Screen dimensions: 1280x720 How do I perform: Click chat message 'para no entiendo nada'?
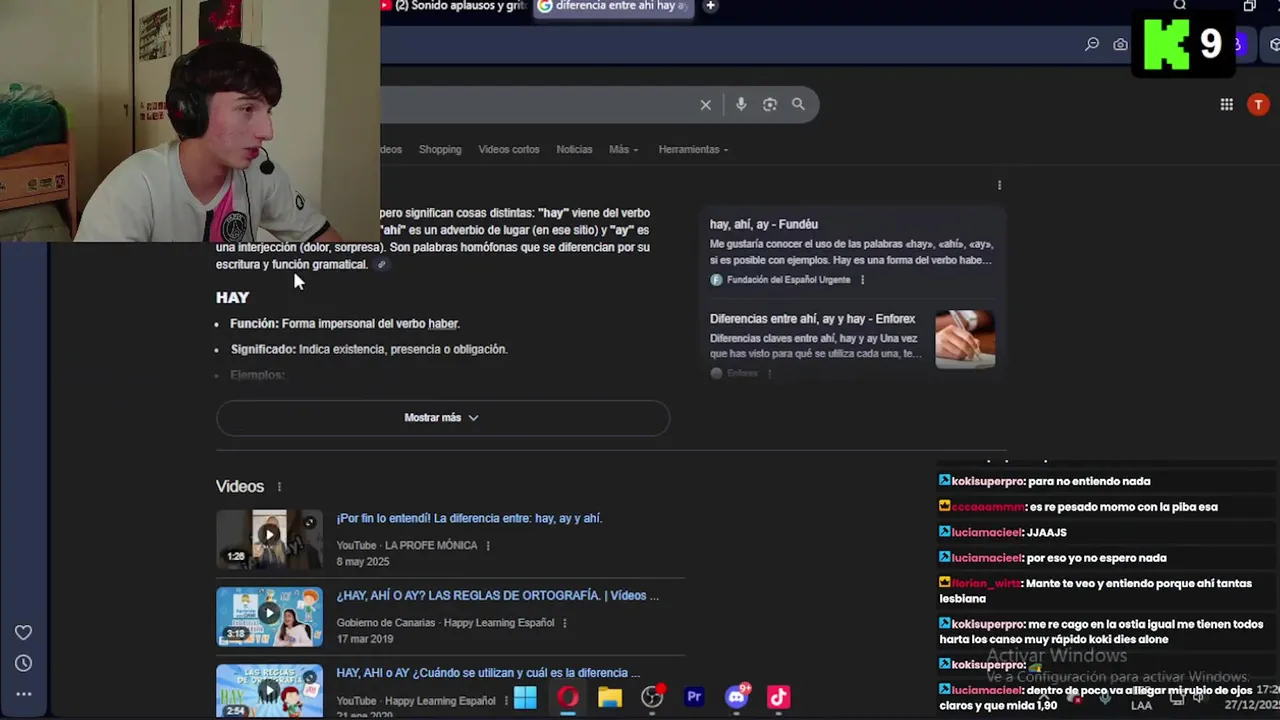[x=1089, y=481]
